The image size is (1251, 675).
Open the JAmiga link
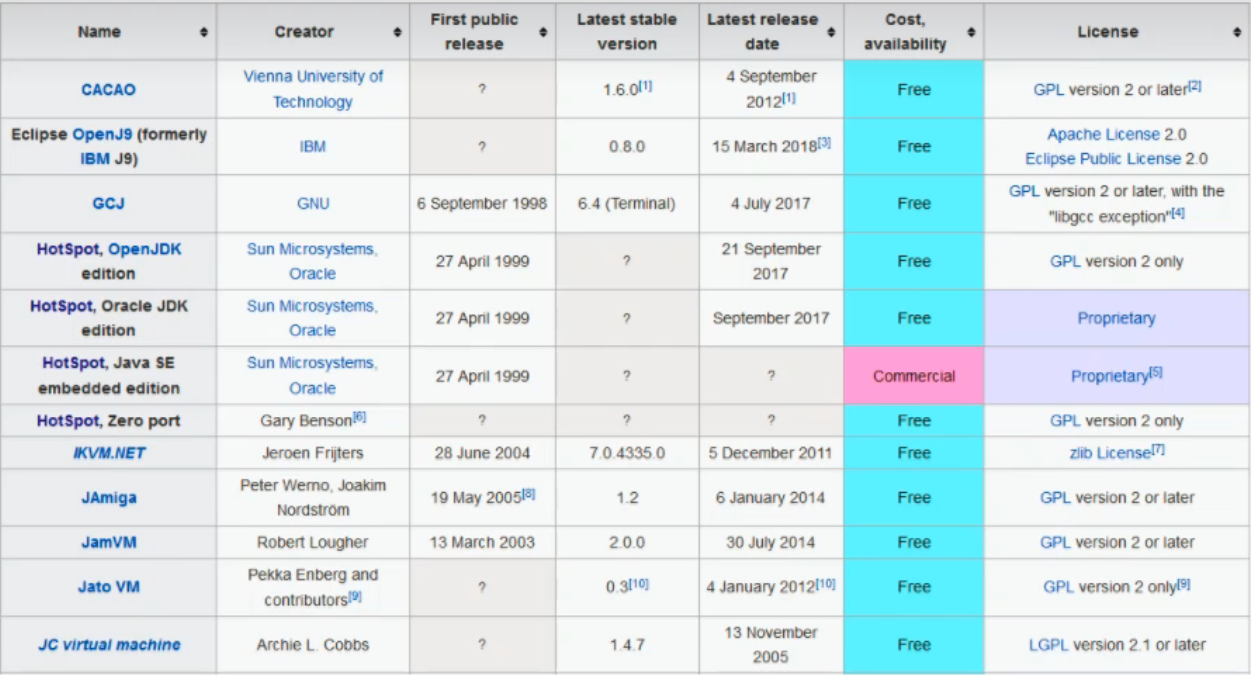pyautogui.click(x=109, y=498)
